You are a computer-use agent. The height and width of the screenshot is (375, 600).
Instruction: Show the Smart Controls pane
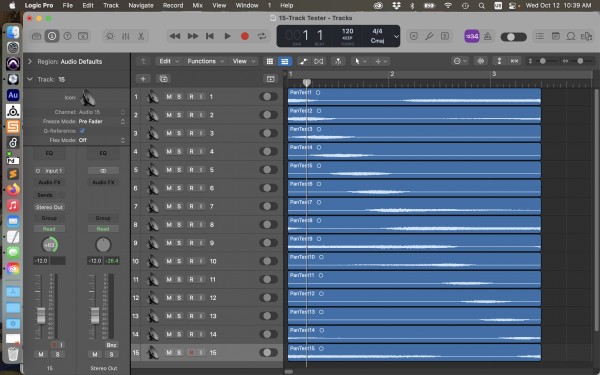click(x=110, y=36)
